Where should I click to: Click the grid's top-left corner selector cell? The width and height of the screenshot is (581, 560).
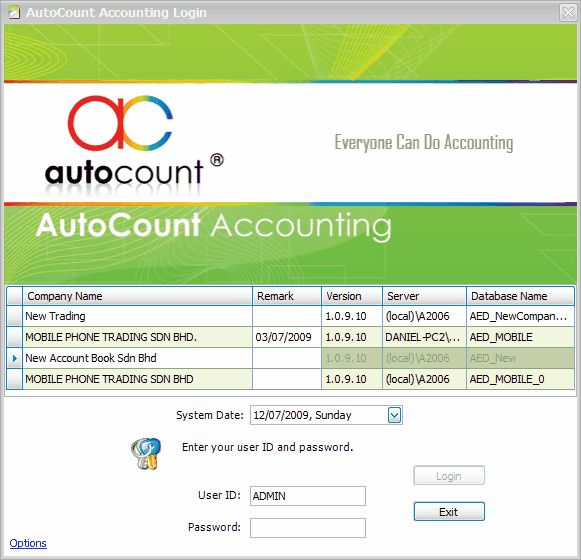[x=14, y=296]
